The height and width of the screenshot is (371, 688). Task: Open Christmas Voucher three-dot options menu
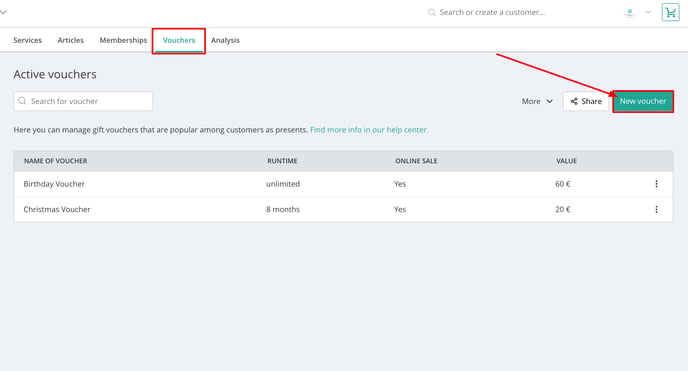[656, 209]
